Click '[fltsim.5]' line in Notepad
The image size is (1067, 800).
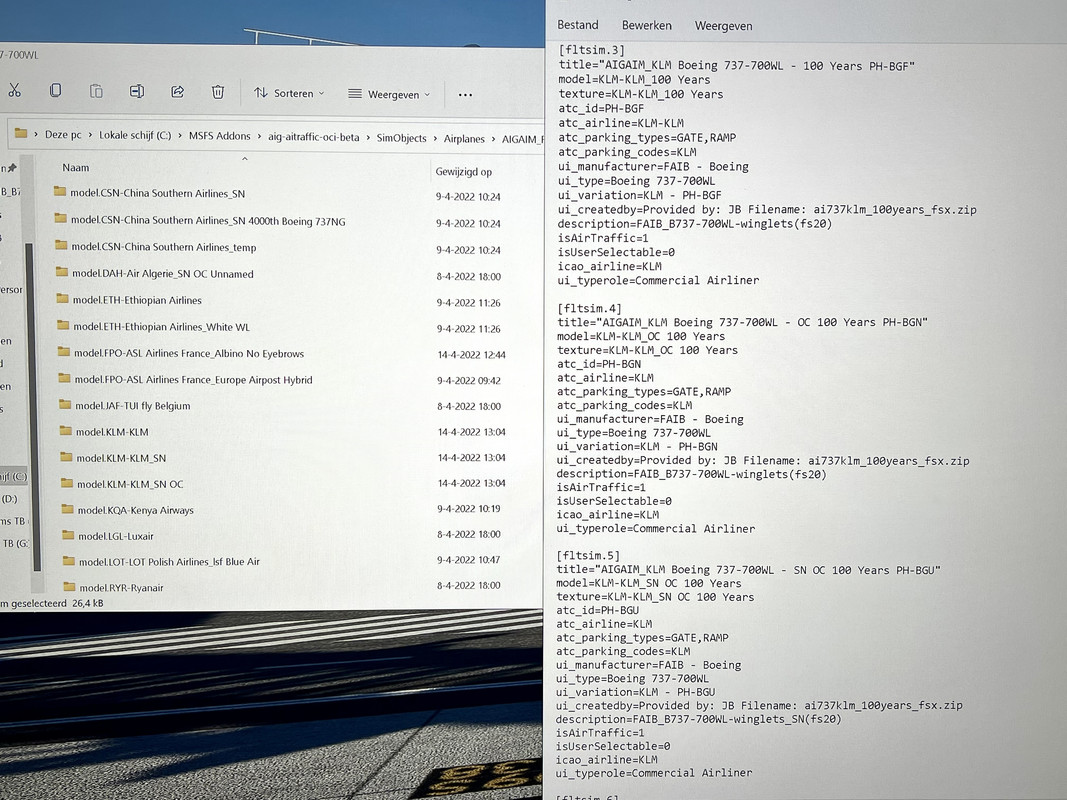(588, 555)
